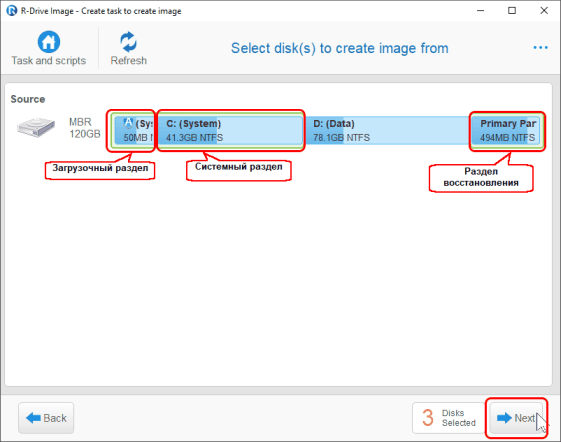The width and height of the screenshot is (561, 442).
Task: Refresh the disk list
Action: tap(128, 48)
